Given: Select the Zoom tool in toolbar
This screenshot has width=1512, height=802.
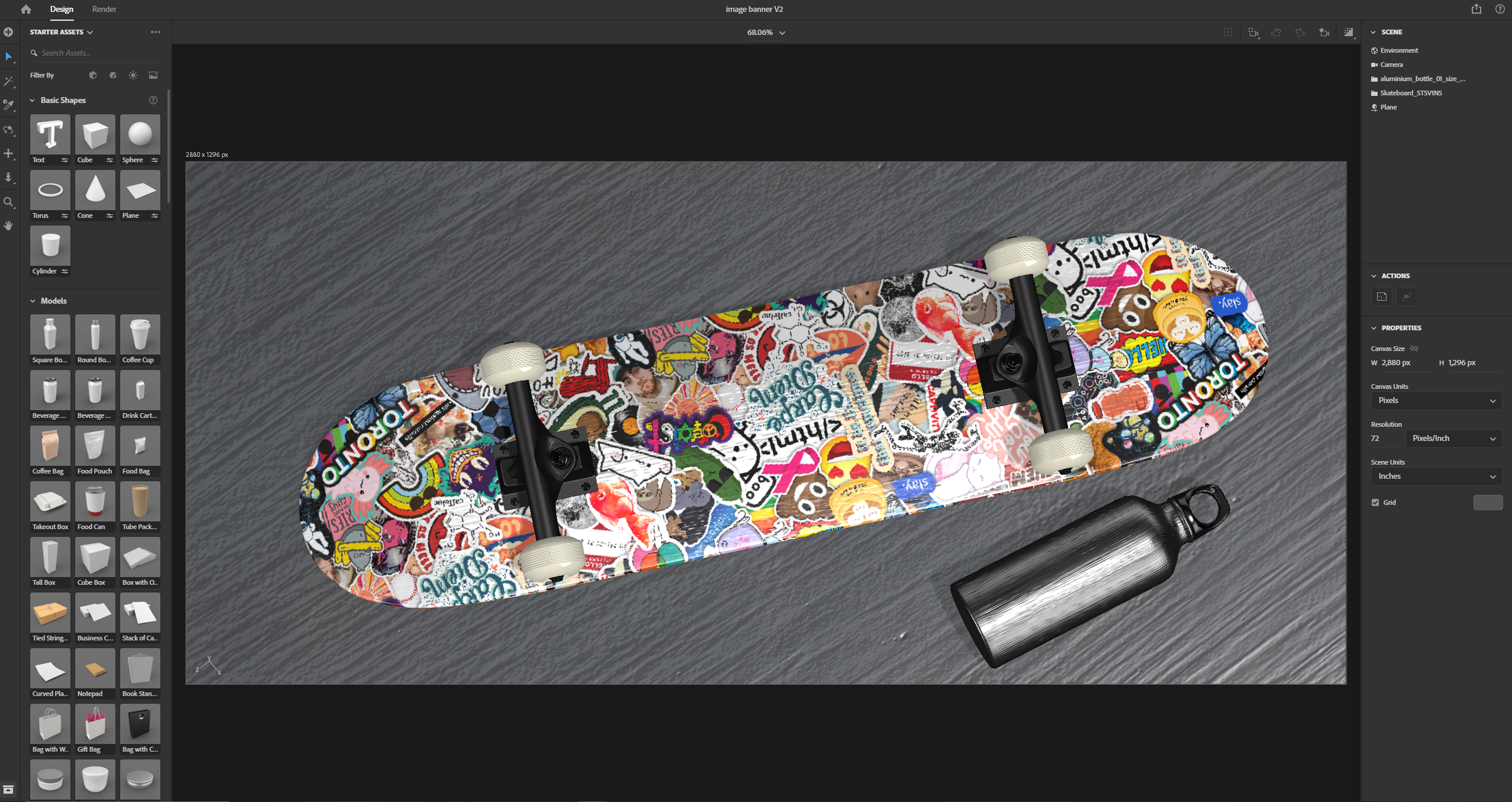Looking at the screenshot, I should (8, 202).
